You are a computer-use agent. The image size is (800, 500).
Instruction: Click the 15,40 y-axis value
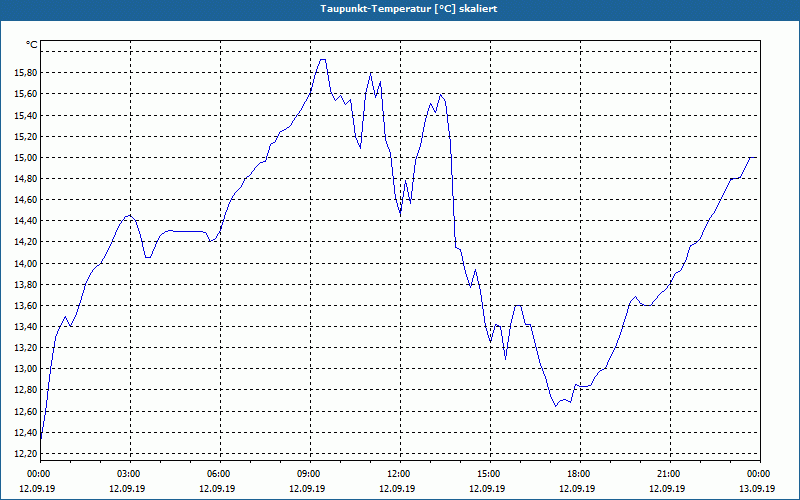(26, 116)
